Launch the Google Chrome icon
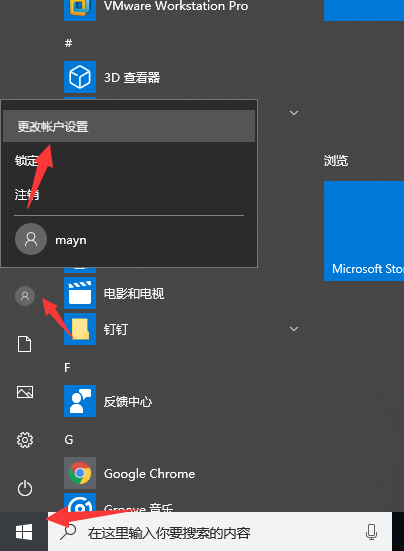Screen dimensions: 404x551 point(80,473)
